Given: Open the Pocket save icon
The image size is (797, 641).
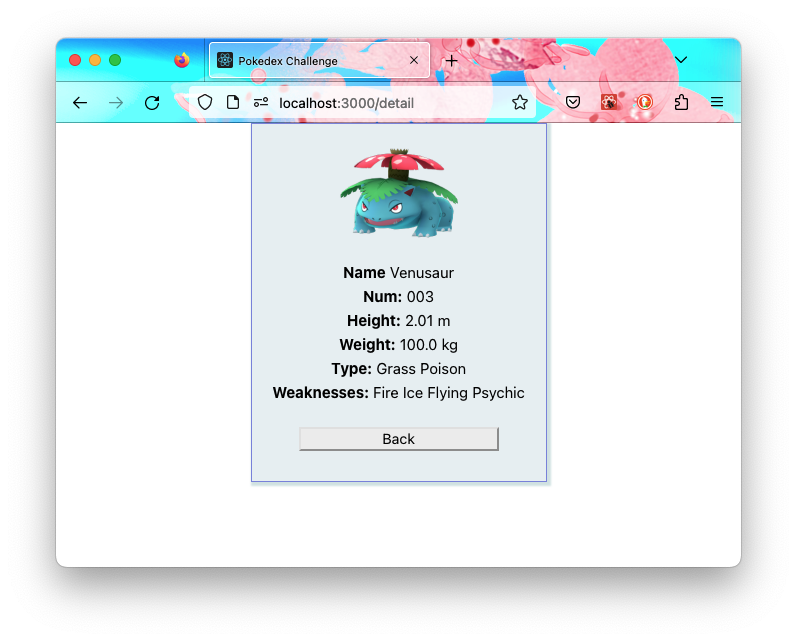Looking at the screenshot, I should (x=573, y=103).
